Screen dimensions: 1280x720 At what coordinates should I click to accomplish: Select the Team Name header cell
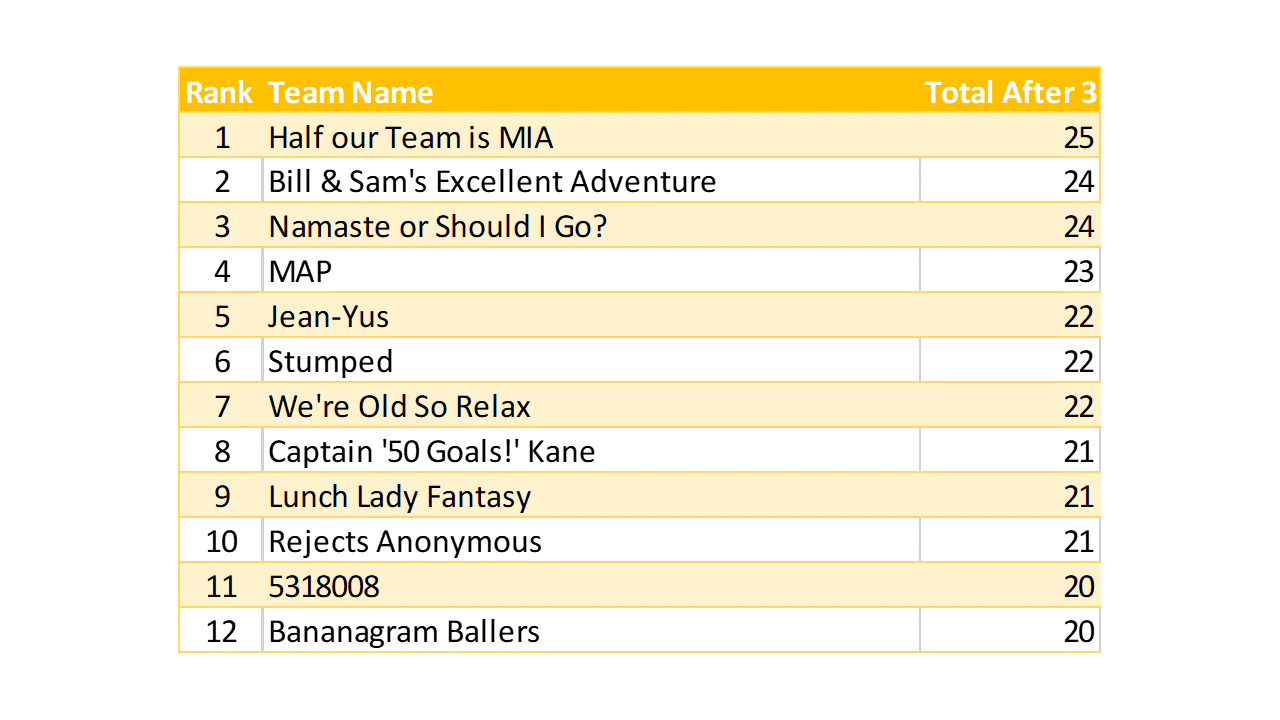coord(351,92)
